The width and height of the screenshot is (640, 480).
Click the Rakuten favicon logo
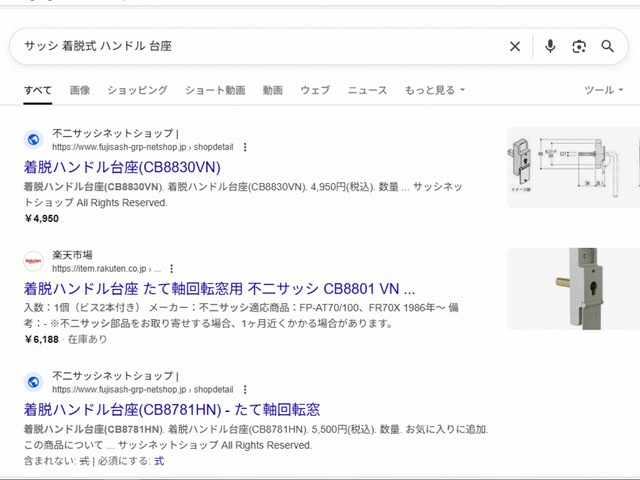[33, 261]
